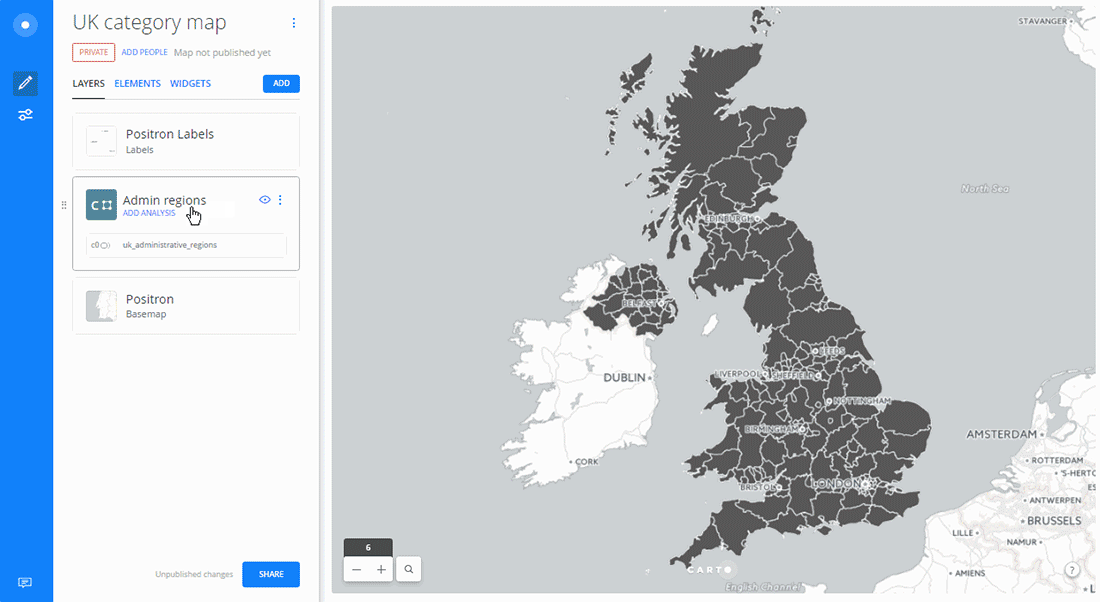Open the kebab menu next to UK category map

293,22
